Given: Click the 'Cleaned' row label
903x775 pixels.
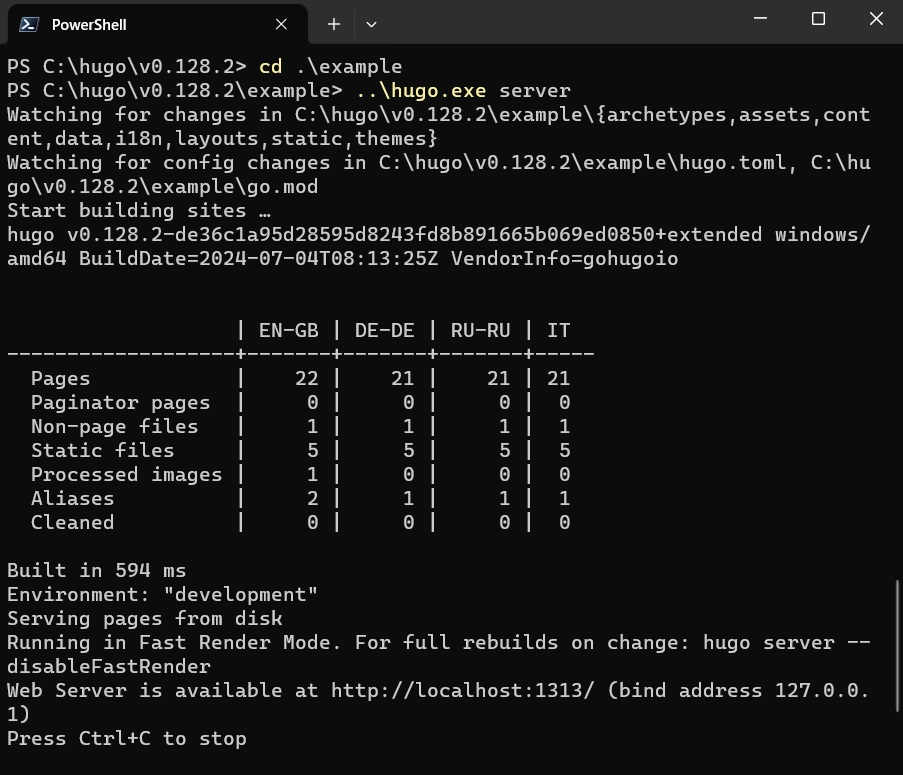Looking at the screenshot, I should tap(73, 522).
